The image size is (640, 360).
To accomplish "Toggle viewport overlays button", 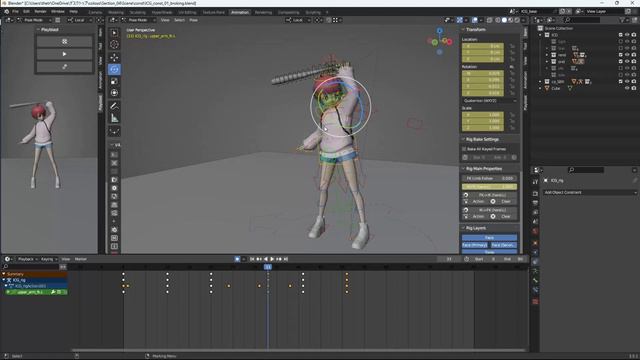I will [474, 20].
